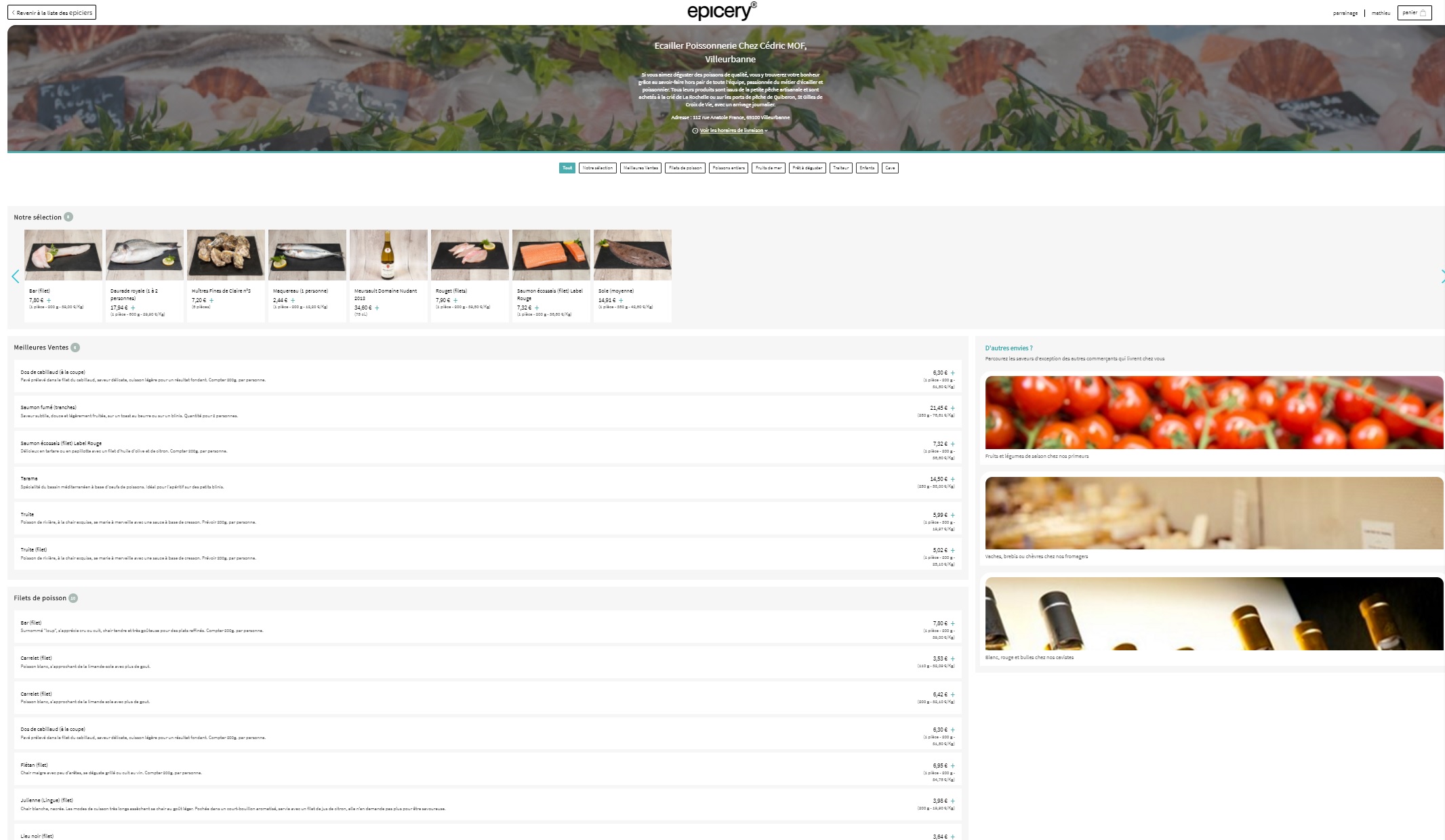The width and height of the screenshot is (1445, 840).
Task: Open salmon fillet product photo
Action: pyautogui.click(x=551, y=255)
